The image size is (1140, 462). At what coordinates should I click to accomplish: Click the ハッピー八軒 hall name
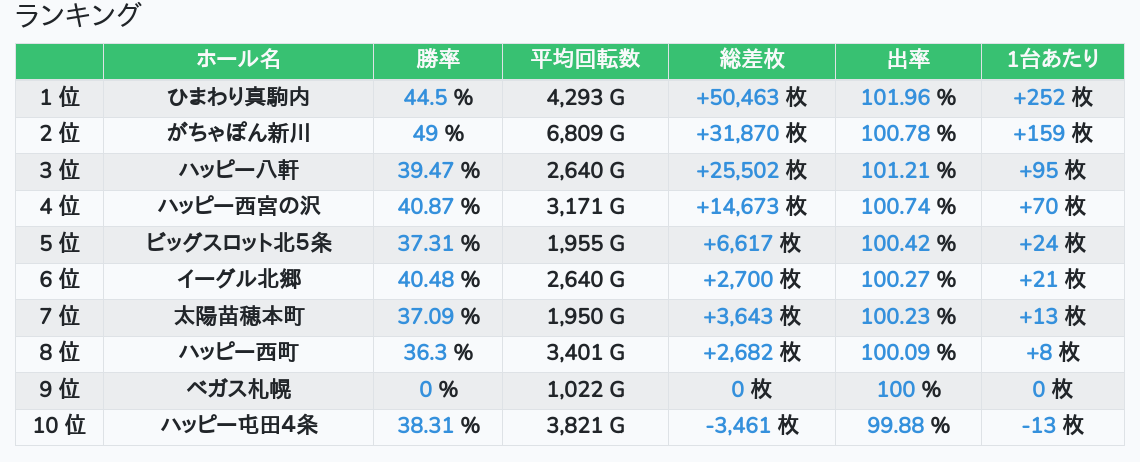238,170
